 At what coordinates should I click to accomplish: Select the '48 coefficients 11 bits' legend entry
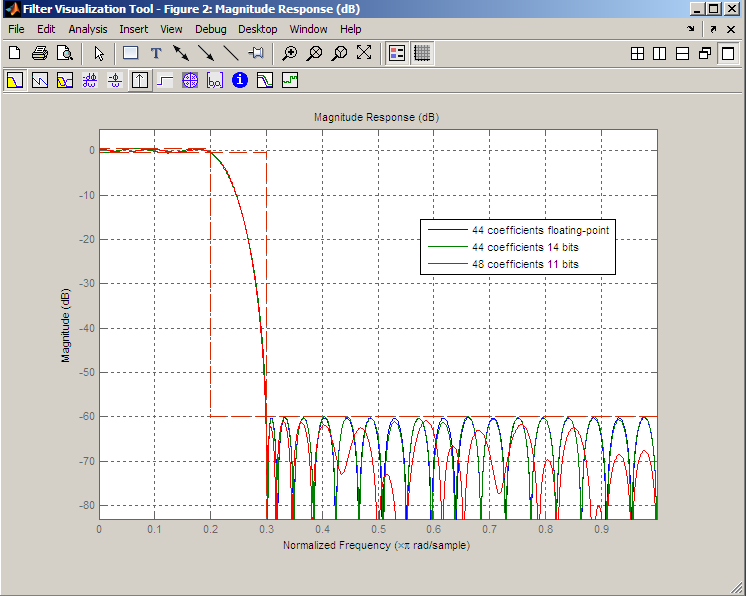tap(526, 264)
